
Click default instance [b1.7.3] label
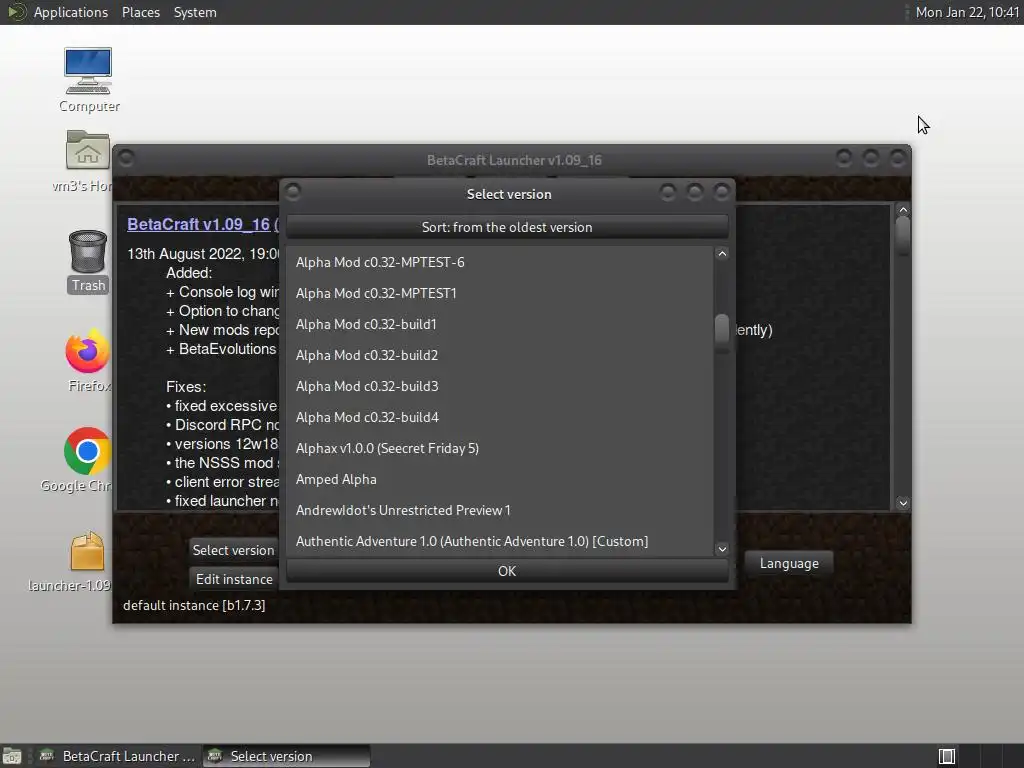[194, 605]
